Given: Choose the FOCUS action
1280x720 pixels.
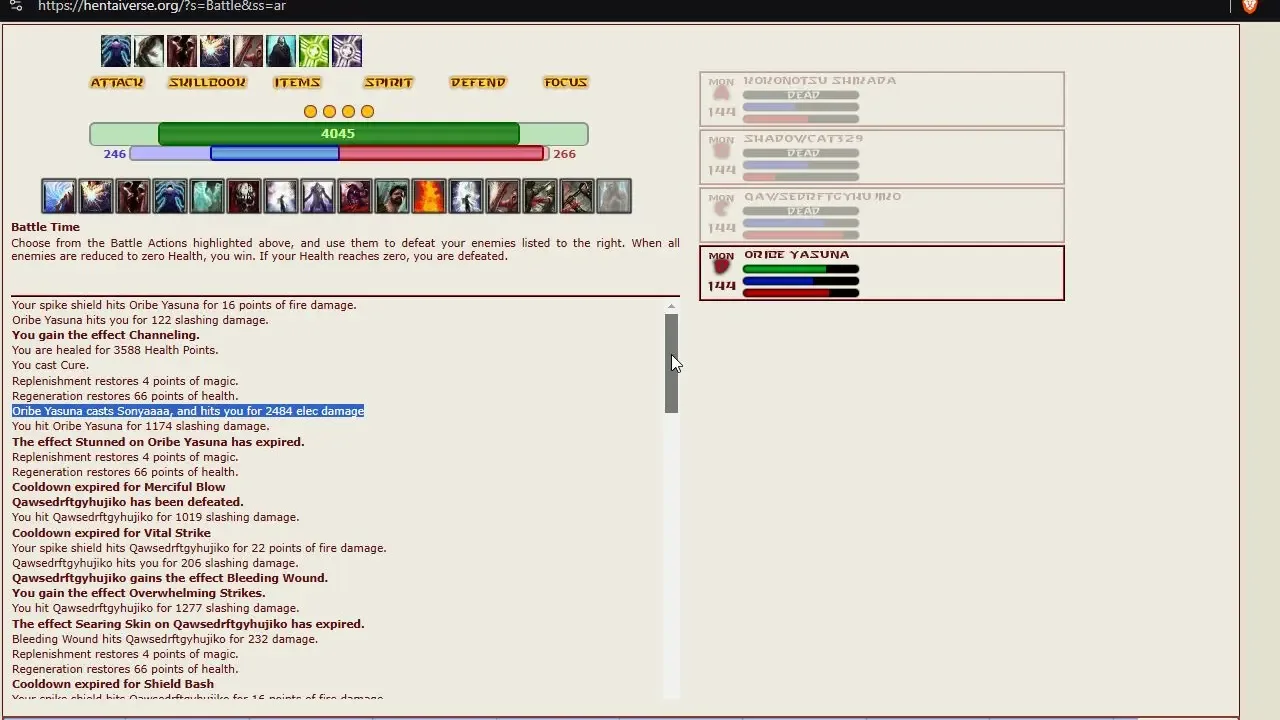Looking at the screenshot, I should [565, 82].
